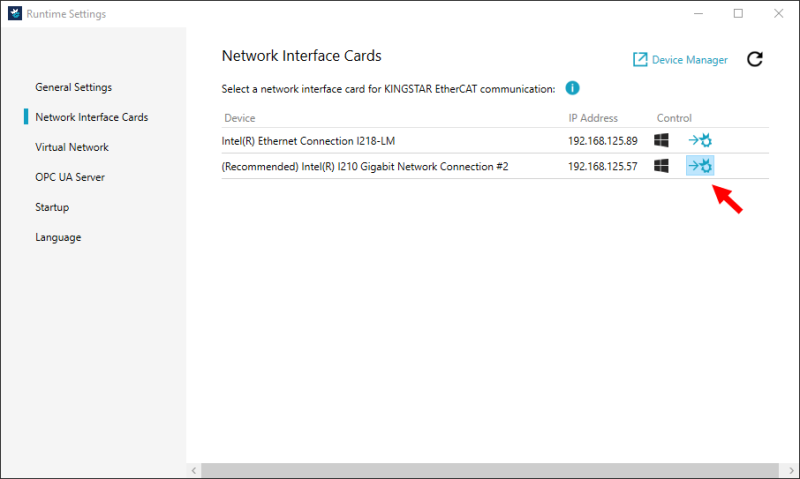Click arrow-gear control icon for I218-LM
This screenshot has width=800, height=479.
700,140
